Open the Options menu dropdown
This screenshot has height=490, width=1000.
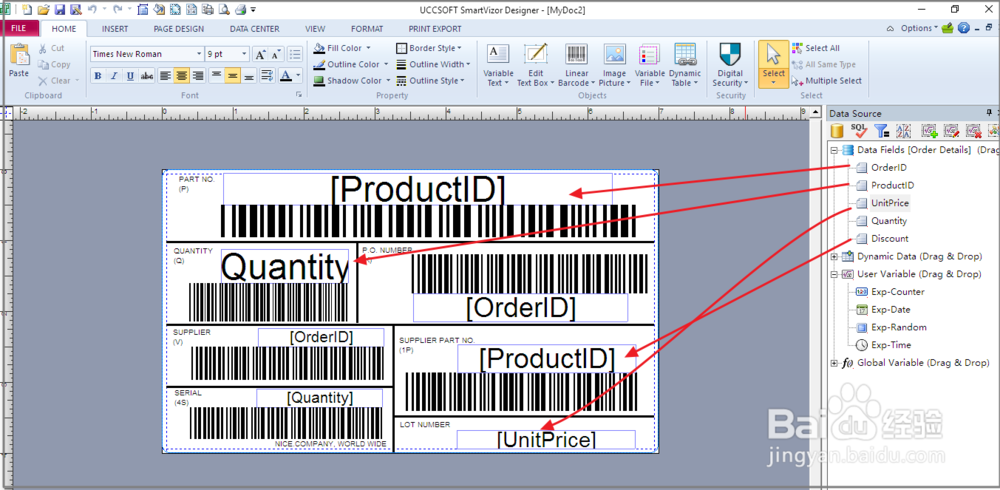(918, 28)
